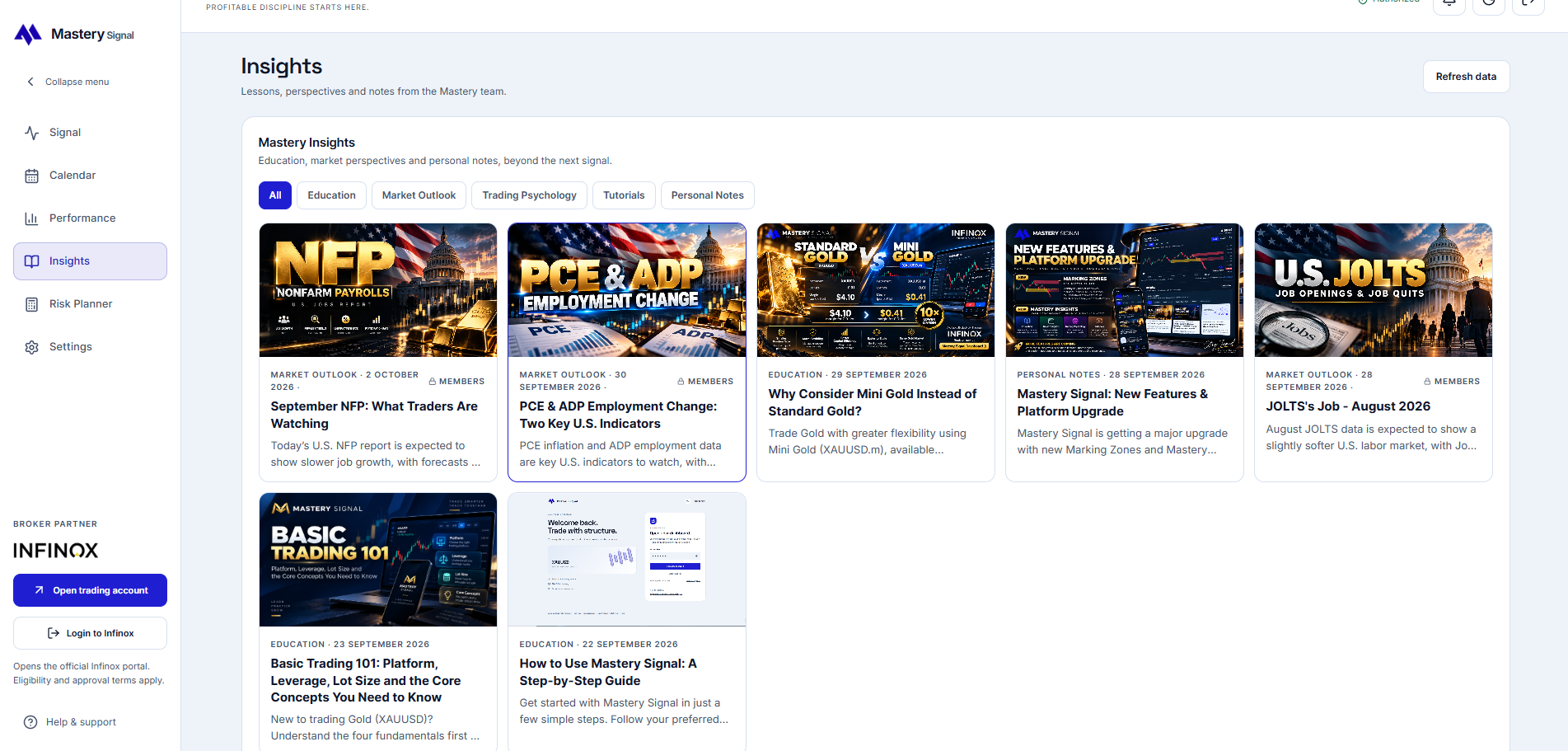Image resolution: width=1568 pixels, height=751 pixels.
Task: Click Open trading account button
Action: coord(91,590)
